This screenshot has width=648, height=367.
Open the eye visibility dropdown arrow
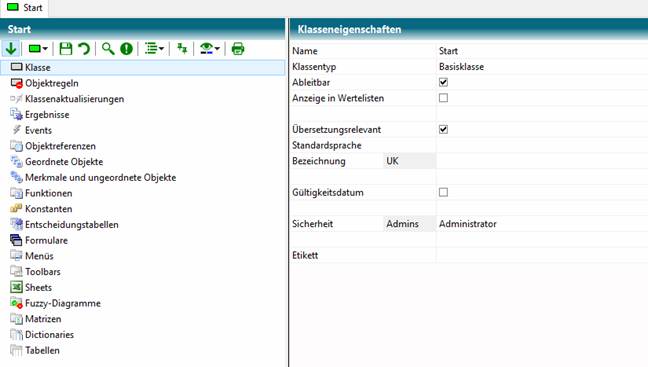(217, 49)
